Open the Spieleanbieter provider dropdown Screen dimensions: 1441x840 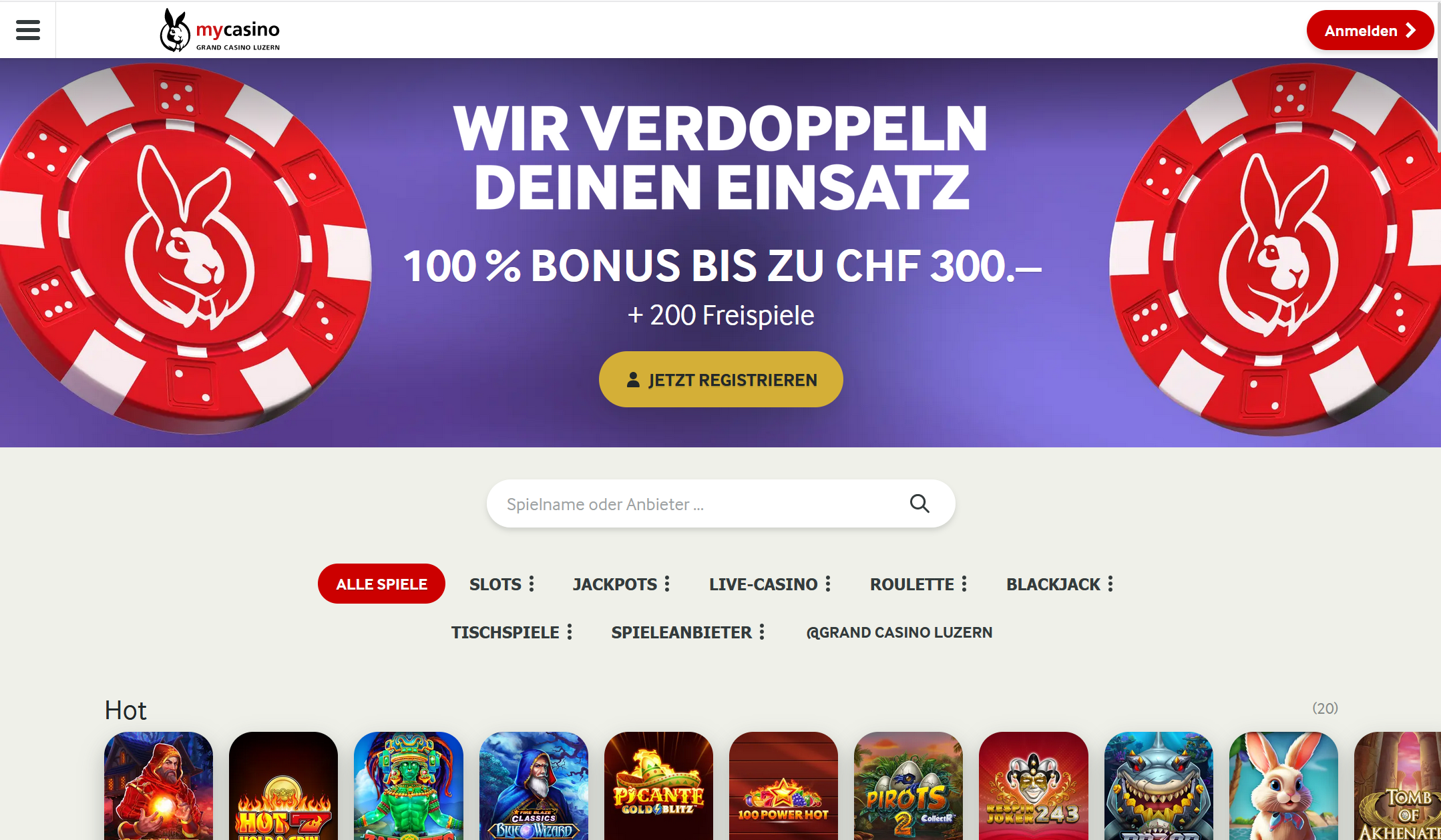click(x=688, y=632)
